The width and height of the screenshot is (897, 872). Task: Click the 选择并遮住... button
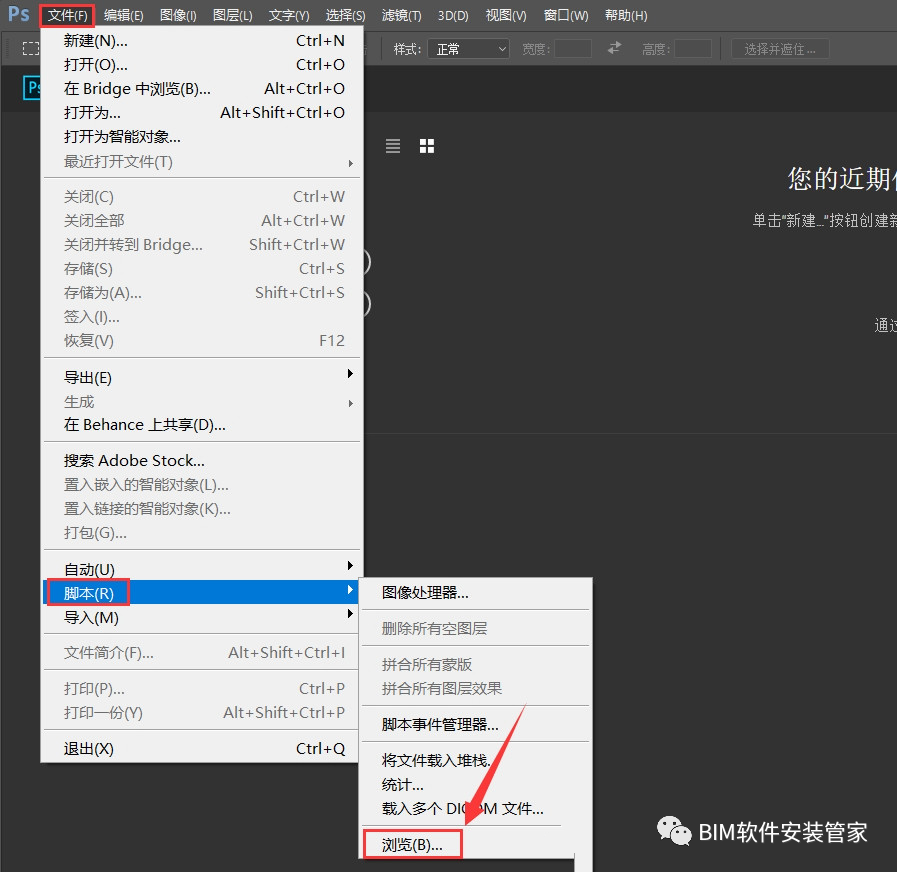(x=780, y=49)
